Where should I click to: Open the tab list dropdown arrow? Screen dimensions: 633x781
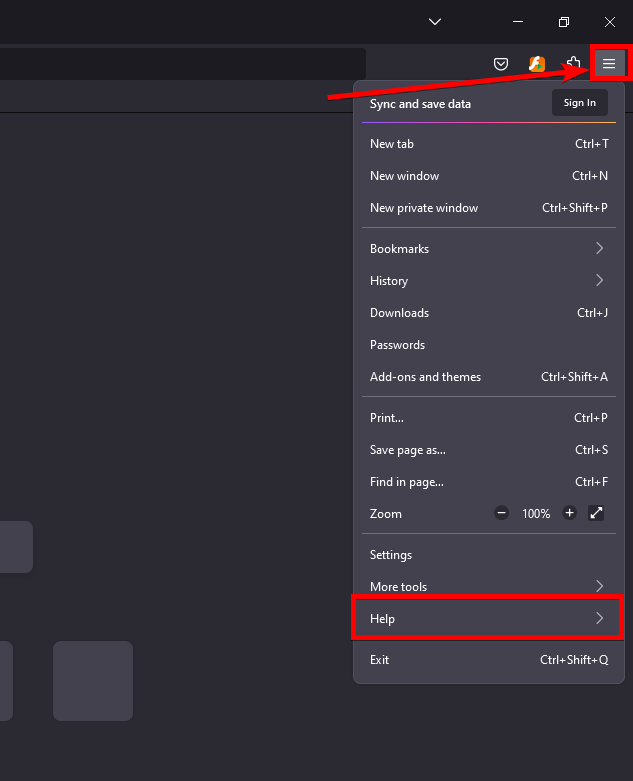434,21
